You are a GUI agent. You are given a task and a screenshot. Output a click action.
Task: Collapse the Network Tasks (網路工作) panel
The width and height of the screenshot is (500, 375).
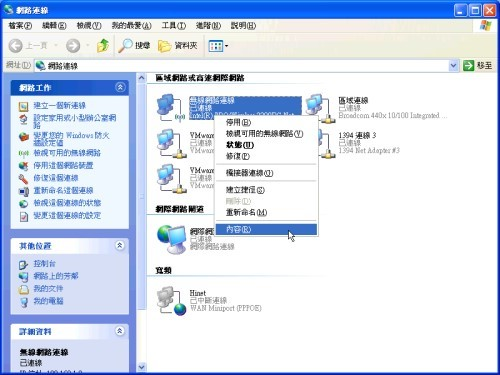pyautogui.click(x=120, y=87)
